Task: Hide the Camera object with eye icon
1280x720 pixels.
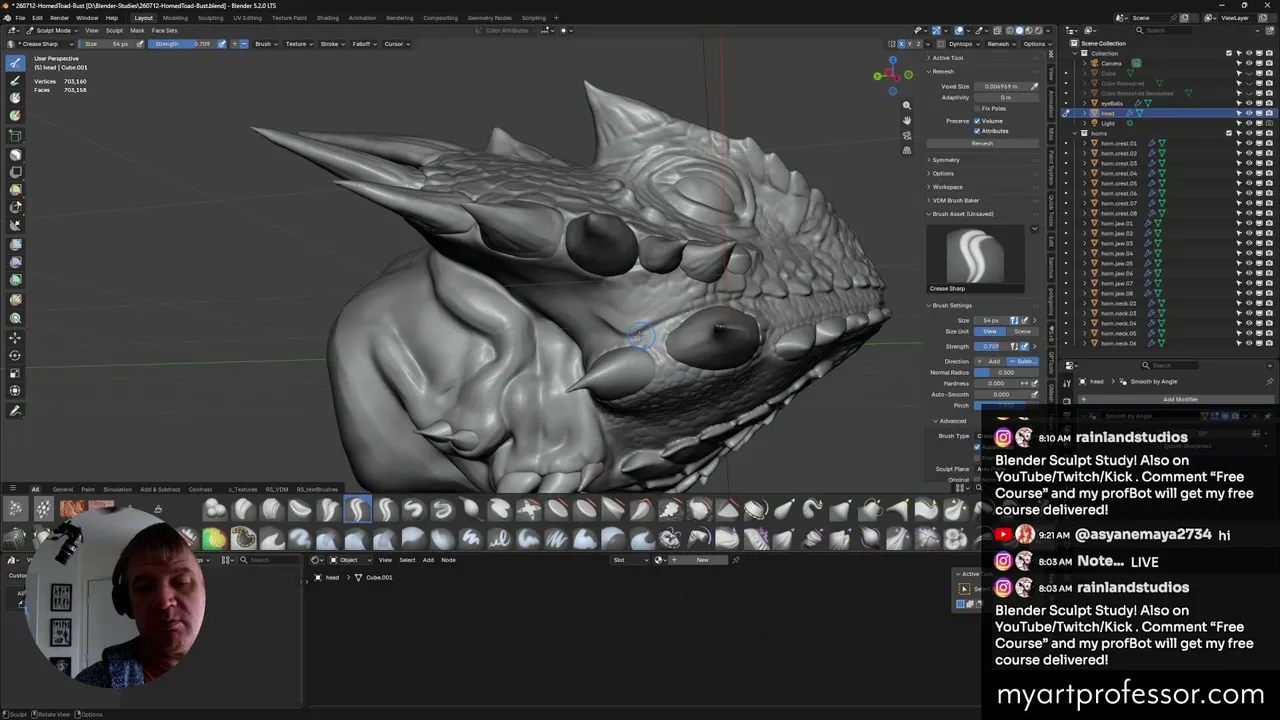Action: tap(1249, 63)
